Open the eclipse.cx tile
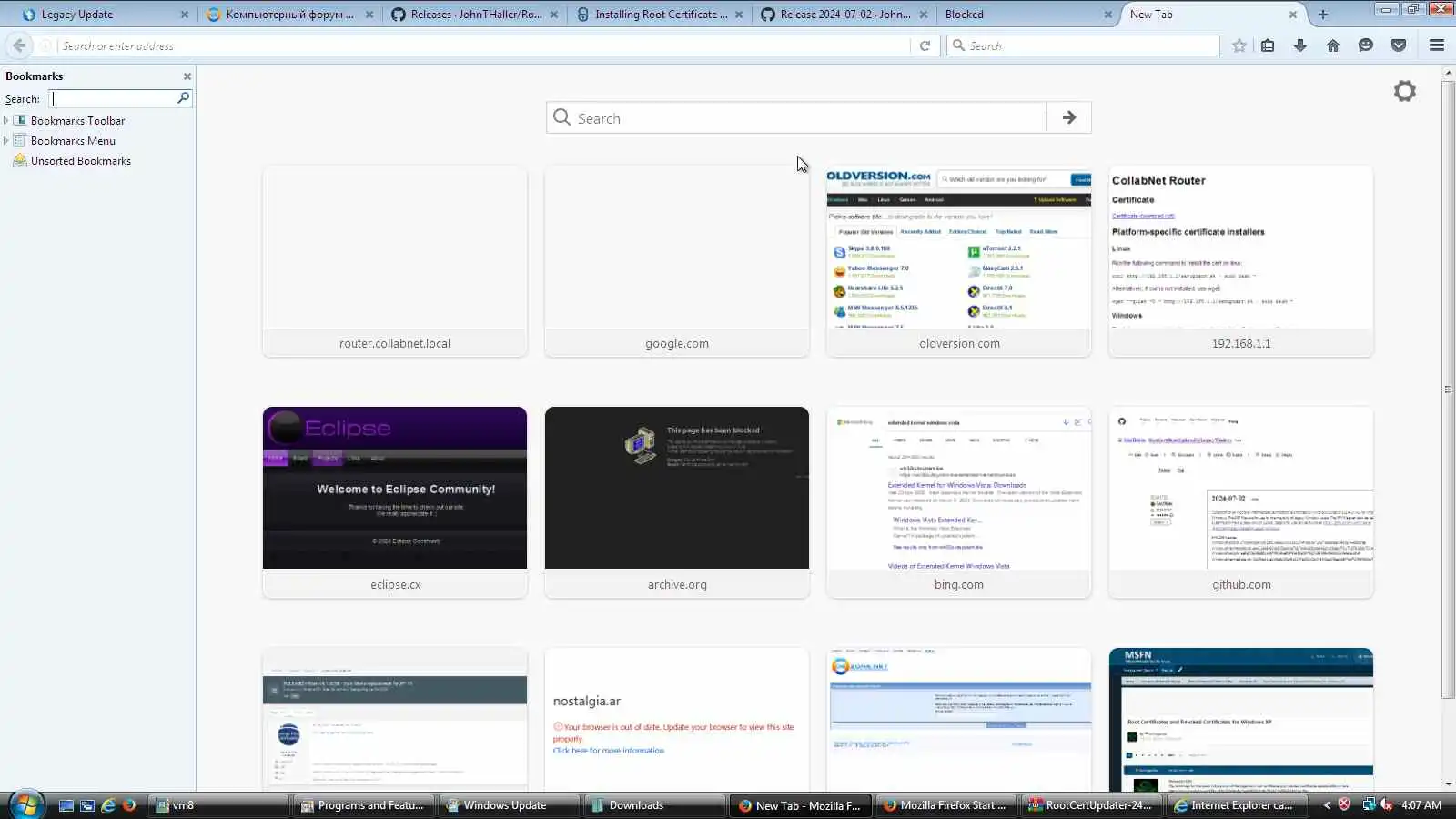This screenshot has height=819, width=1456. coord(395,502)
